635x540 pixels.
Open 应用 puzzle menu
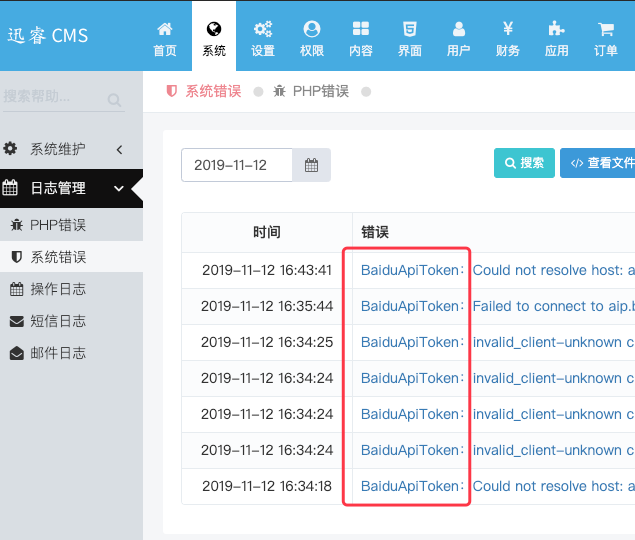tap(556, 39)
